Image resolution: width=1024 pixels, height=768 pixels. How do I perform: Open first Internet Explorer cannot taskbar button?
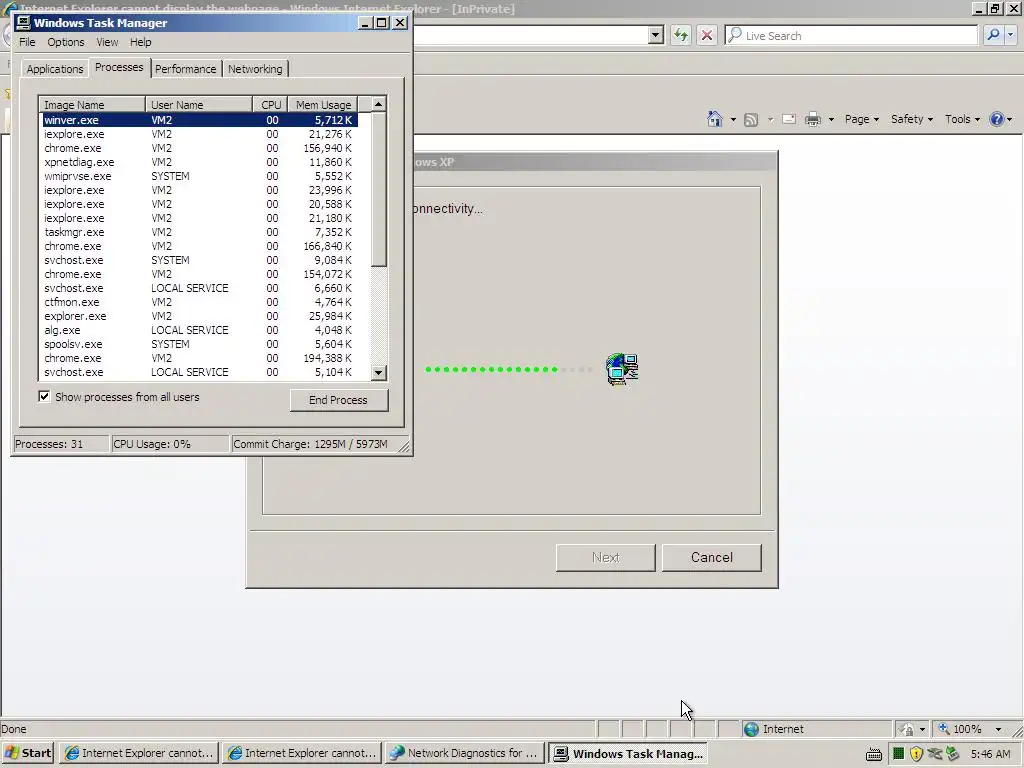pyautogui.click(x=139, y=753)
